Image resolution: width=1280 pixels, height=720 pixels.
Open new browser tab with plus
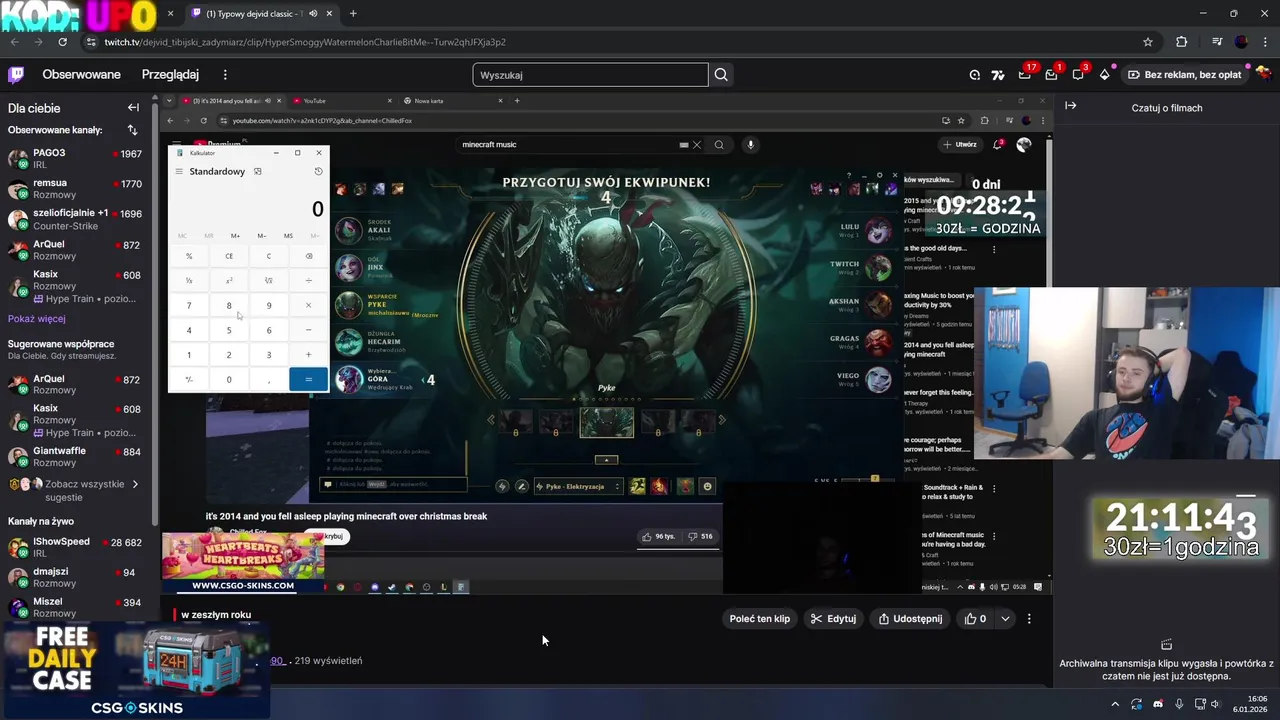pyautogui.click(x=353, y=14)
